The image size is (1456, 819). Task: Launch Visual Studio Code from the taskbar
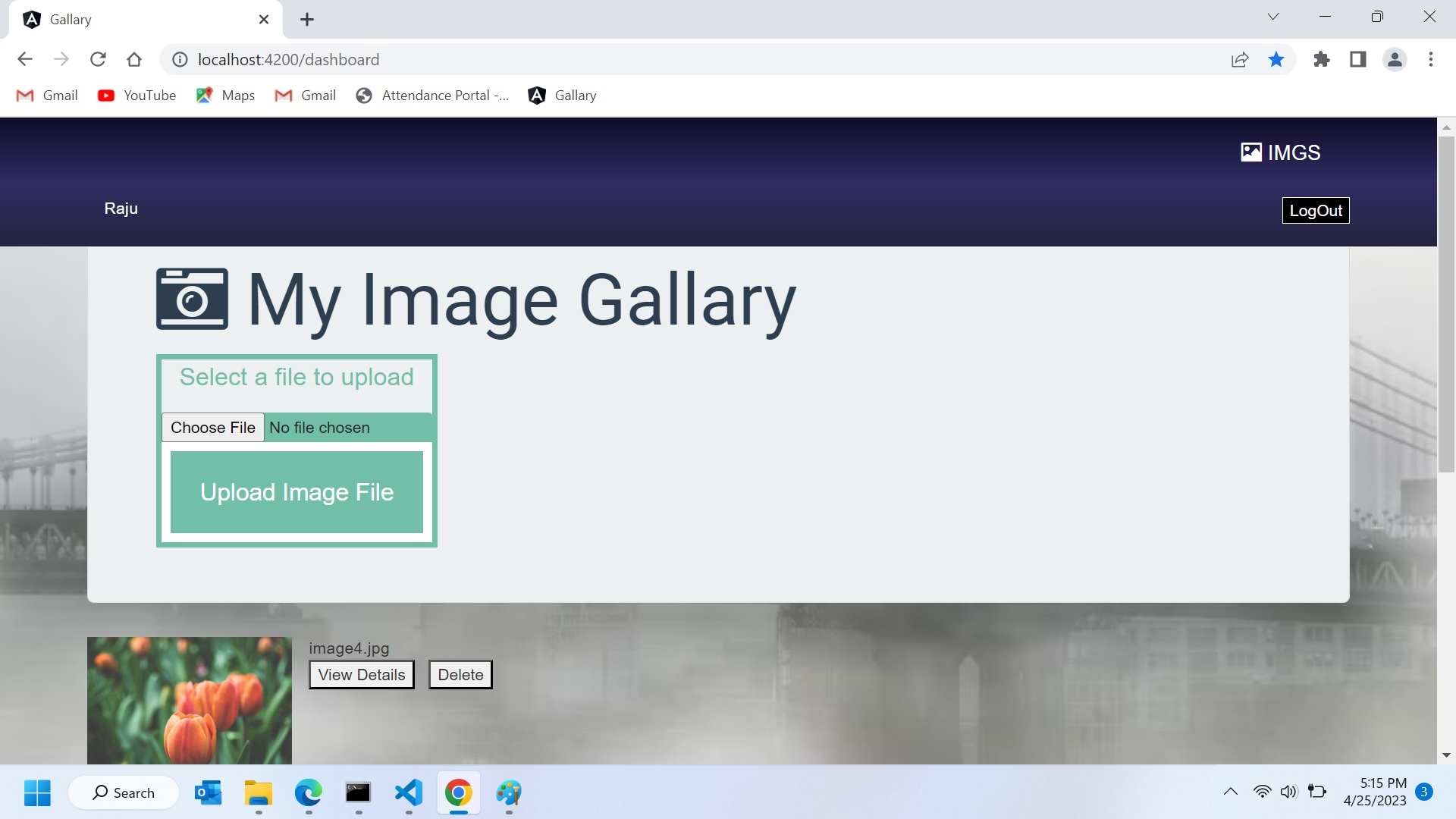click(x=407, y=793)
